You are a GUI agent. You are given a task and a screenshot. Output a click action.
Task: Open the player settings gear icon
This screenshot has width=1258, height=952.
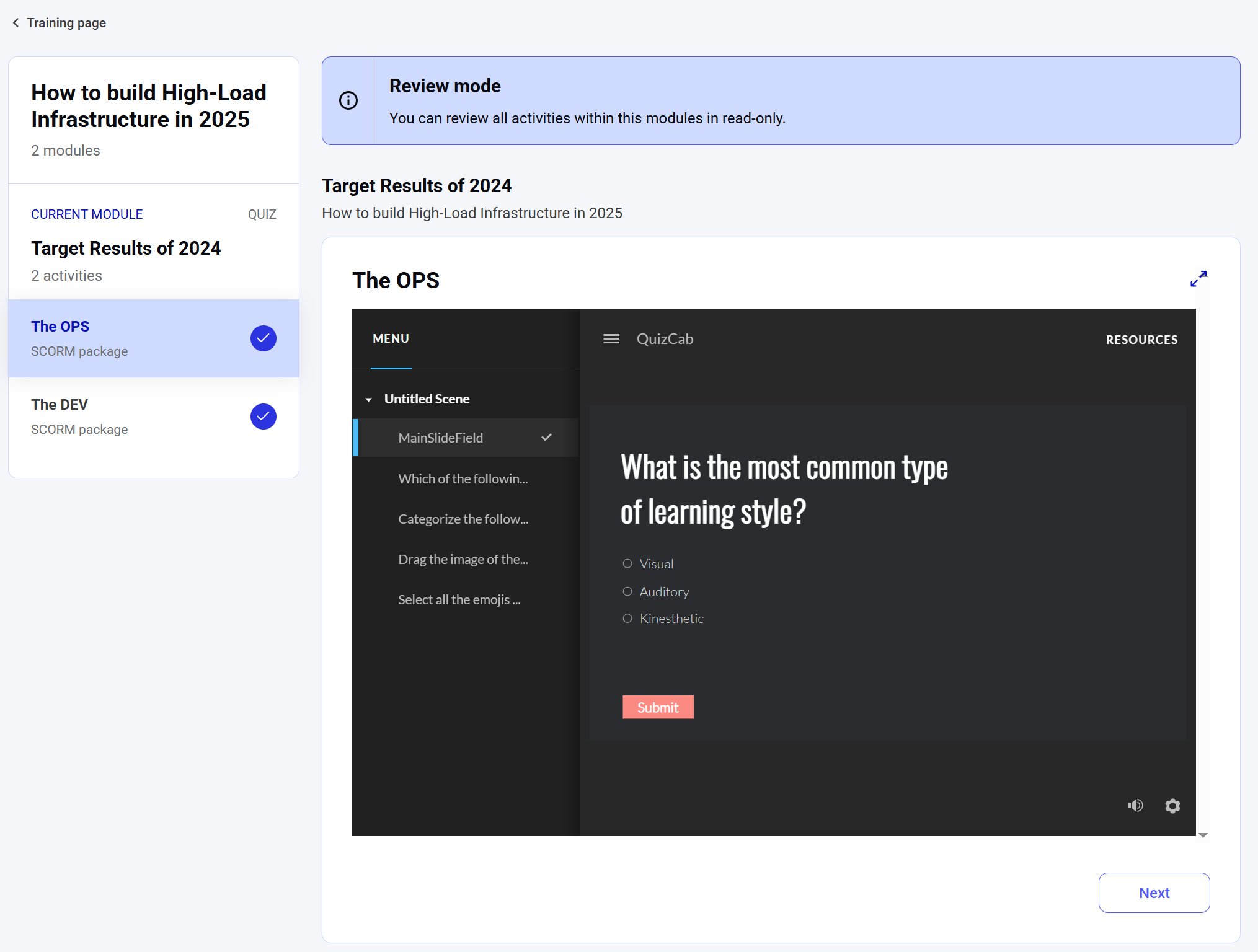[x=1172, y=805]
